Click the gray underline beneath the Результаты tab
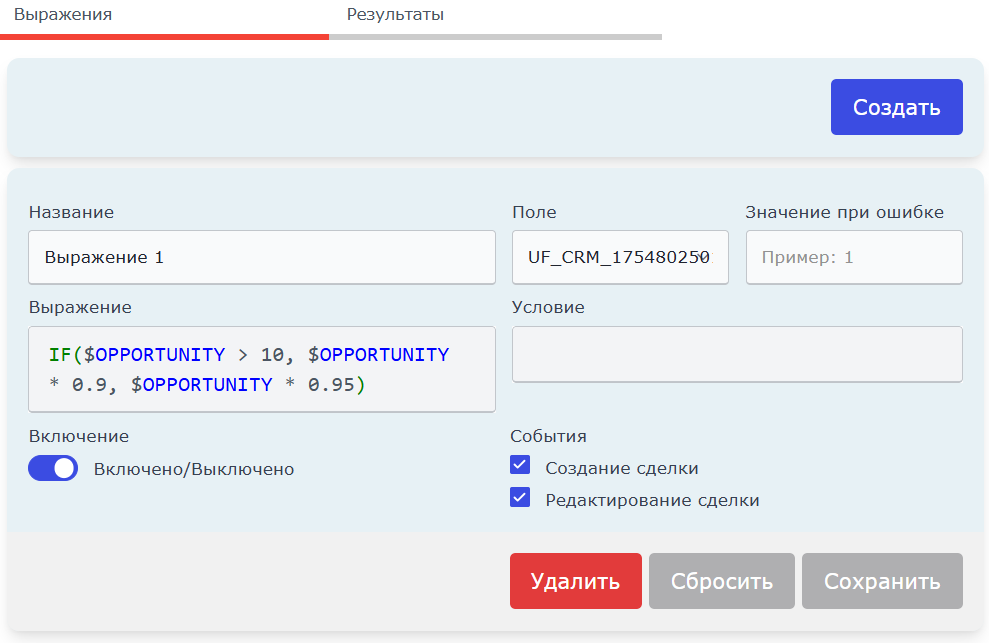 (495, 37)
